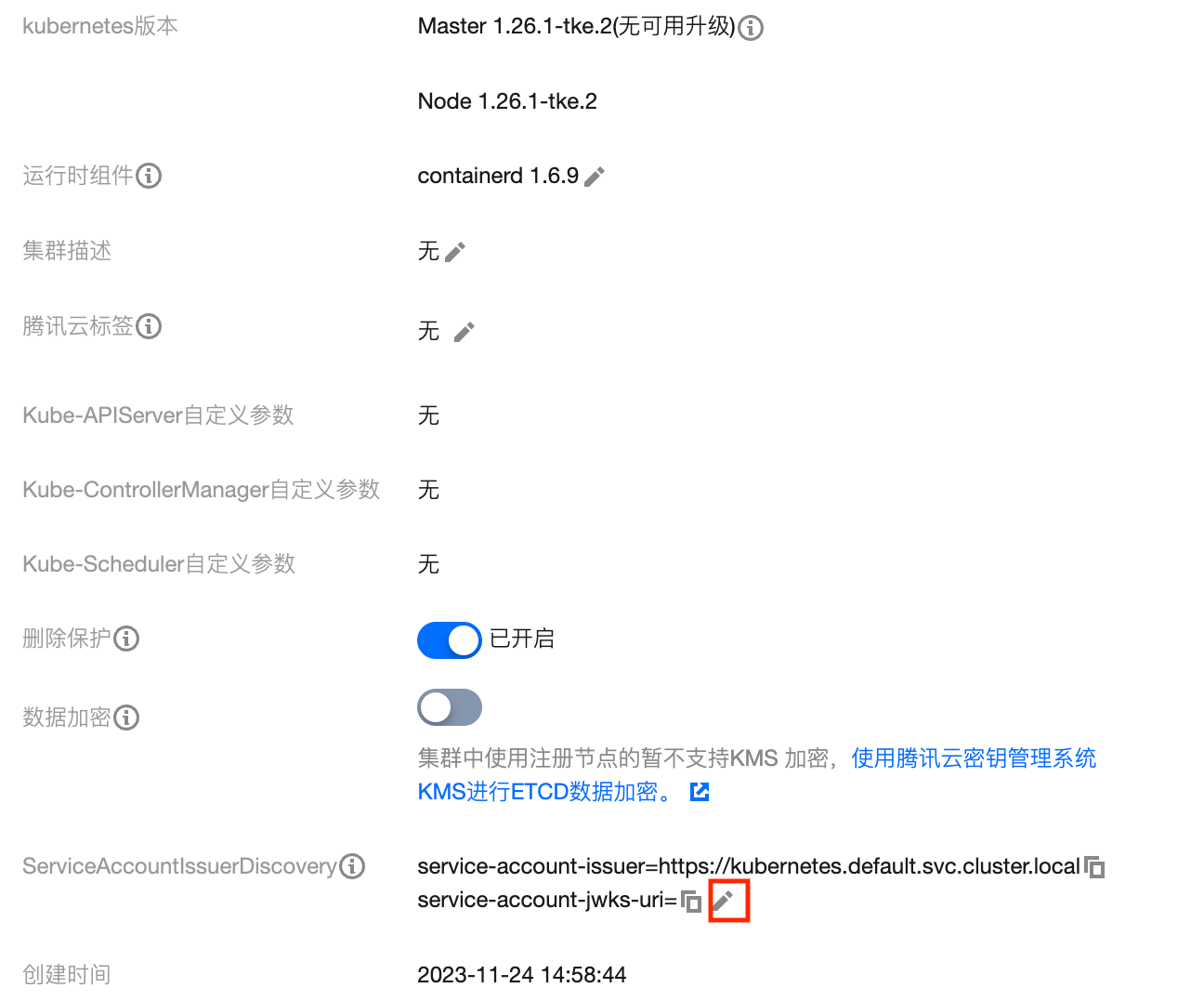1204x1001 pixels.
Task: Edit the ServiceAccountIssuerDiscovery settings
Action: [723, 901]
